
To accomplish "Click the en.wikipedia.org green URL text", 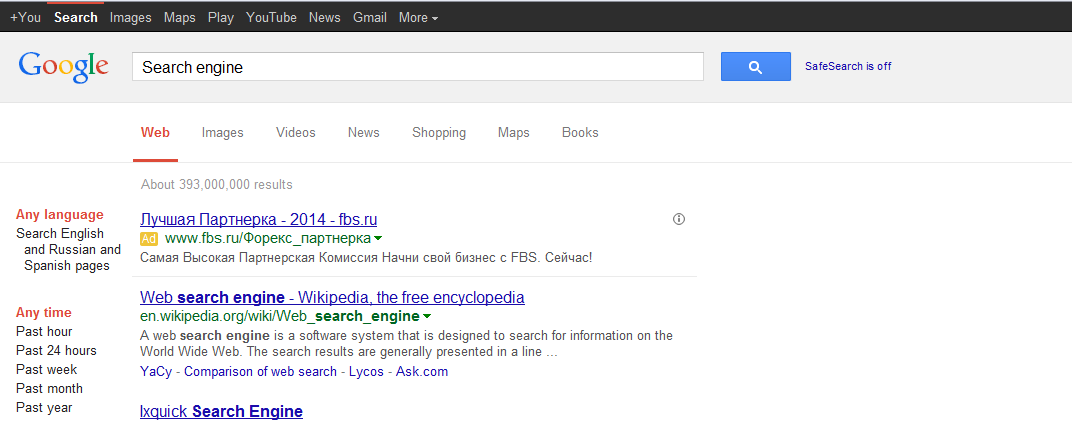I will point(280,317).
